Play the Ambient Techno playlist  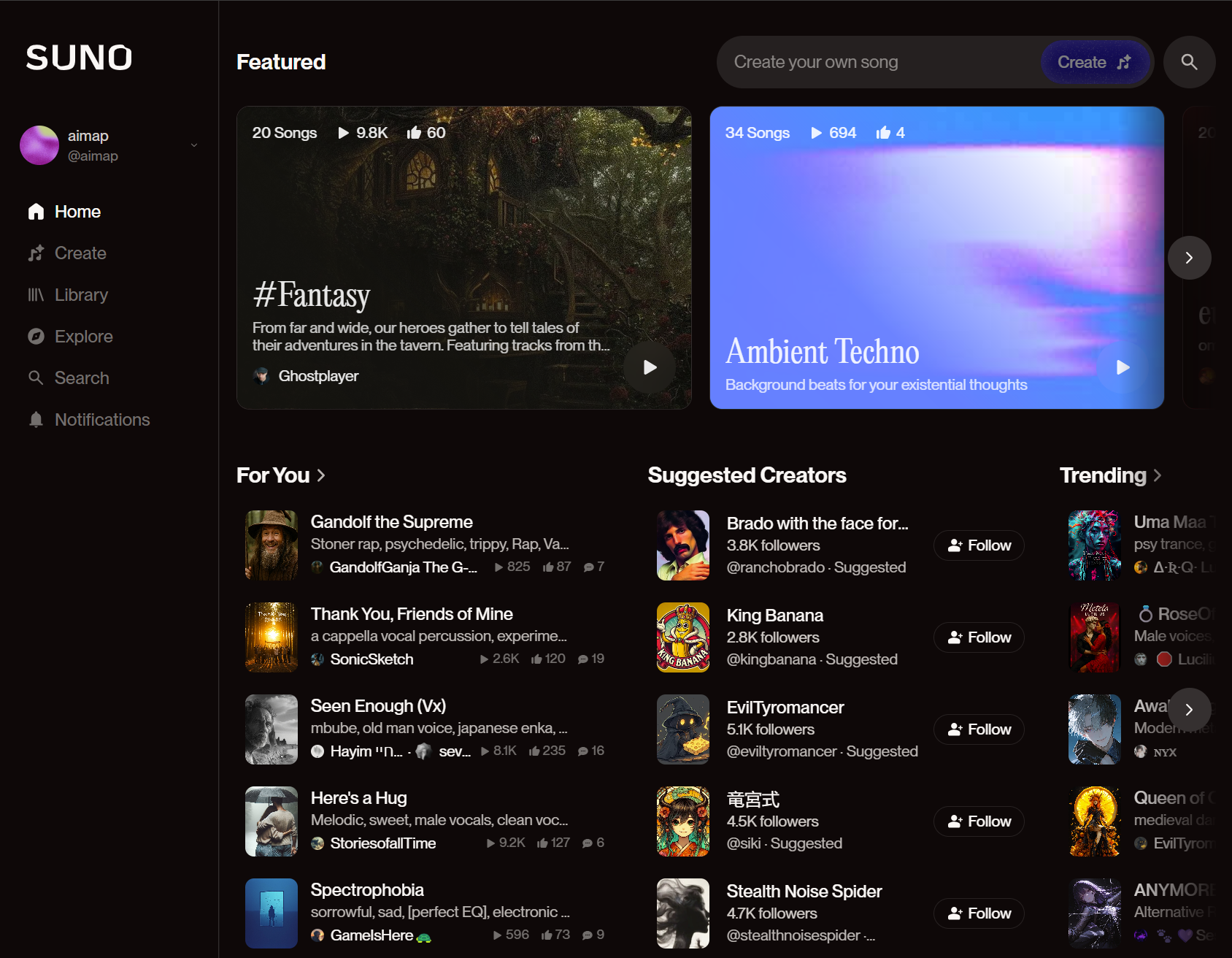[1123, 367]
